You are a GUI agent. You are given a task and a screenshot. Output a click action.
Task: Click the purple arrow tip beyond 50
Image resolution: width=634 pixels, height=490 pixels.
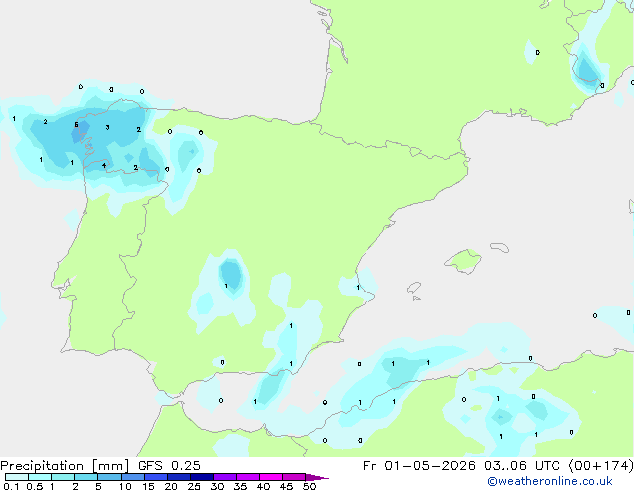[317, 477]
